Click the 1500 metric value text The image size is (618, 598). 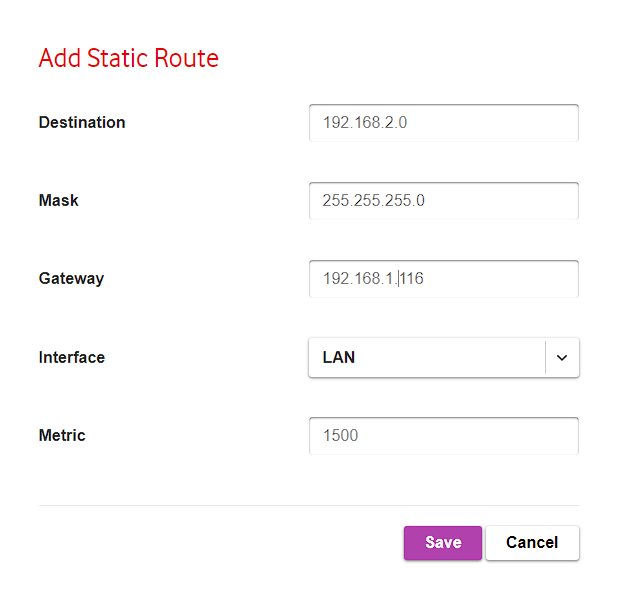[341, 436]
